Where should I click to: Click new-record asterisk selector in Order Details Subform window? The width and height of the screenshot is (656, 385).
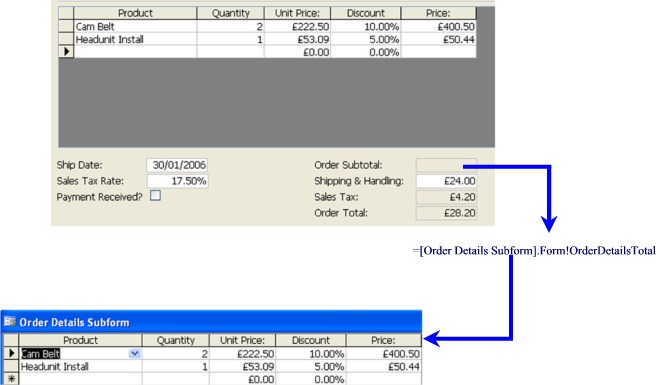[x=11, y=379]
